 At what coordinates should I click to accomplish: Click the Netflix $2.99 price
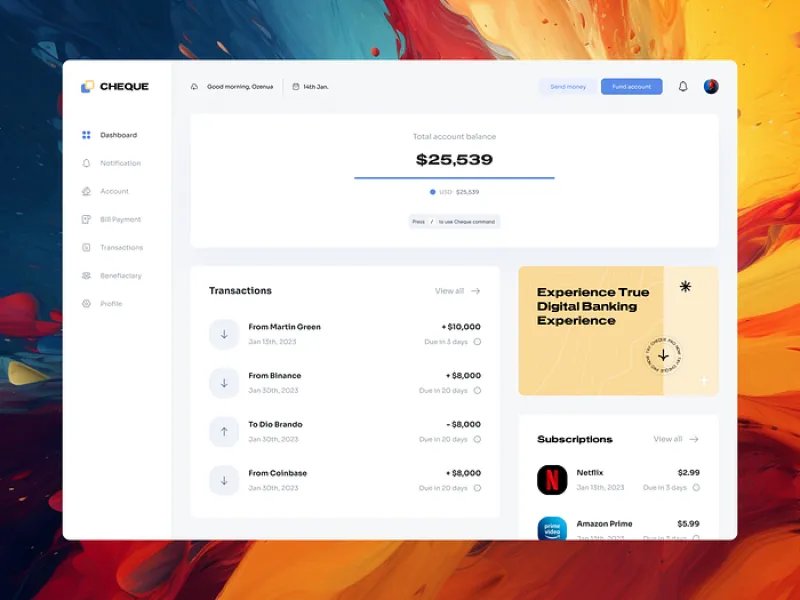click(689, 472)
